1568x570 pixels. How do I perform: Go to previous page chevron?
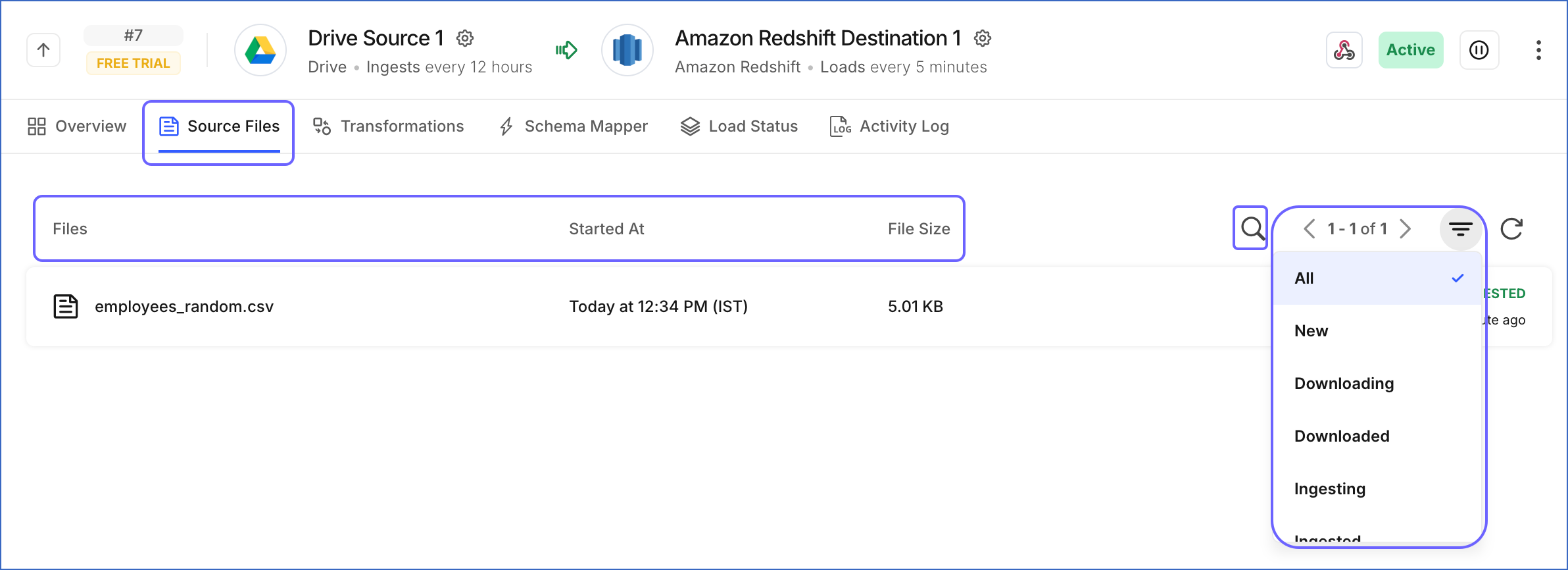[x=1310, y=228]
